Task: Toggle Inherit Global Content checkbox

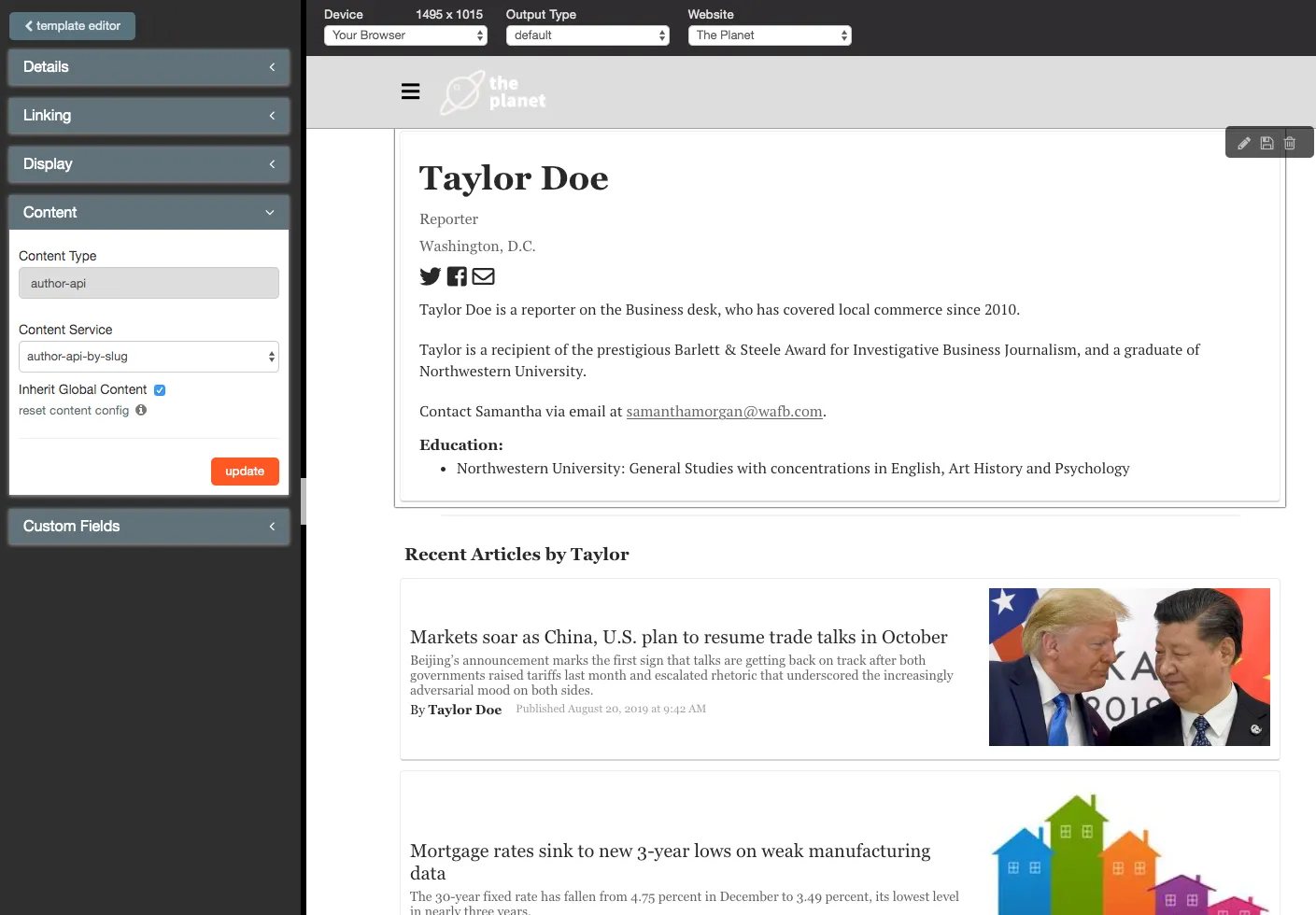Action: tap(160, 390)
